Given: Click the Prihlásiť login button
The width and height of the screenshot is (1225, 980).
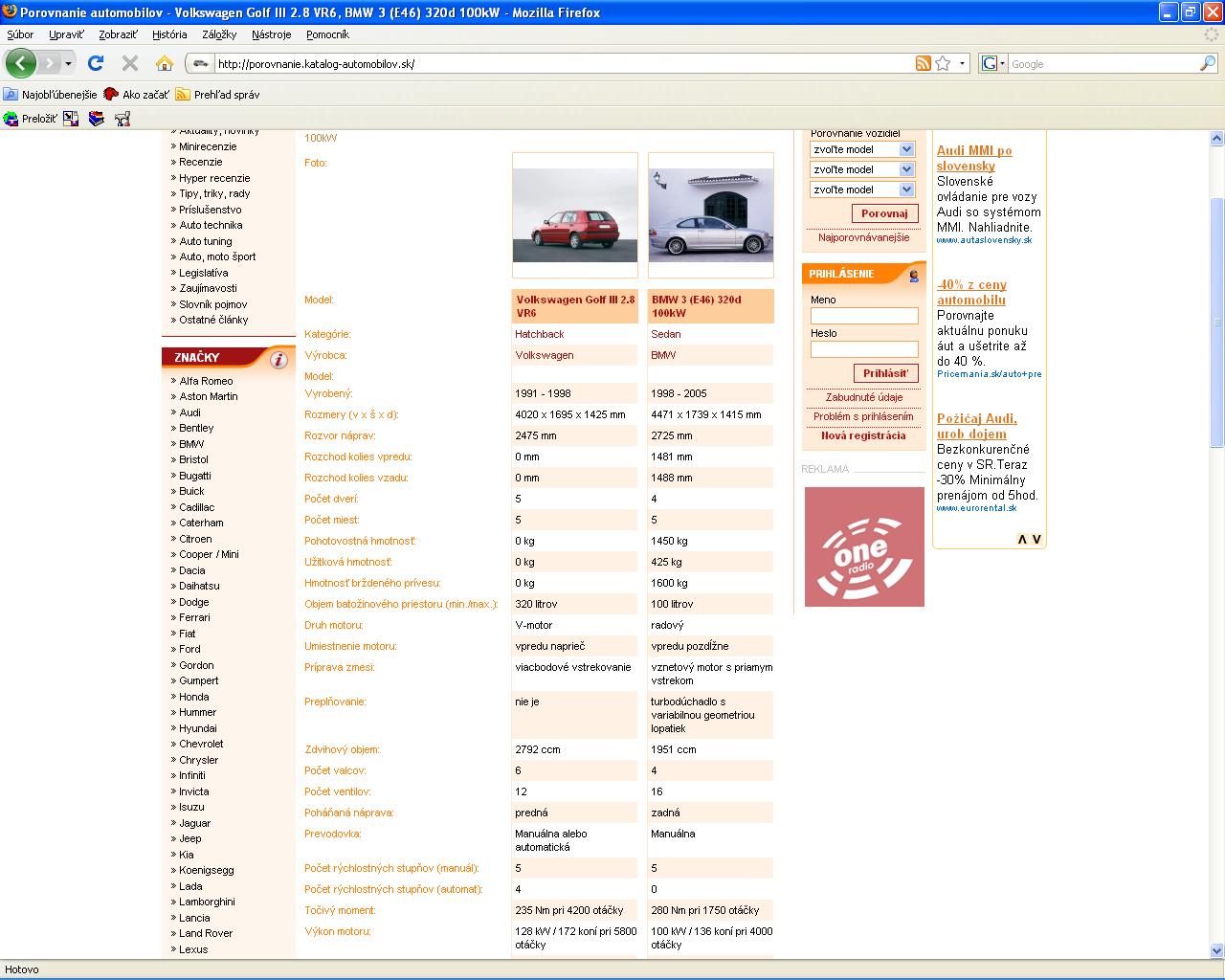Looking at the screenshot, I should [x=886, y=373].
